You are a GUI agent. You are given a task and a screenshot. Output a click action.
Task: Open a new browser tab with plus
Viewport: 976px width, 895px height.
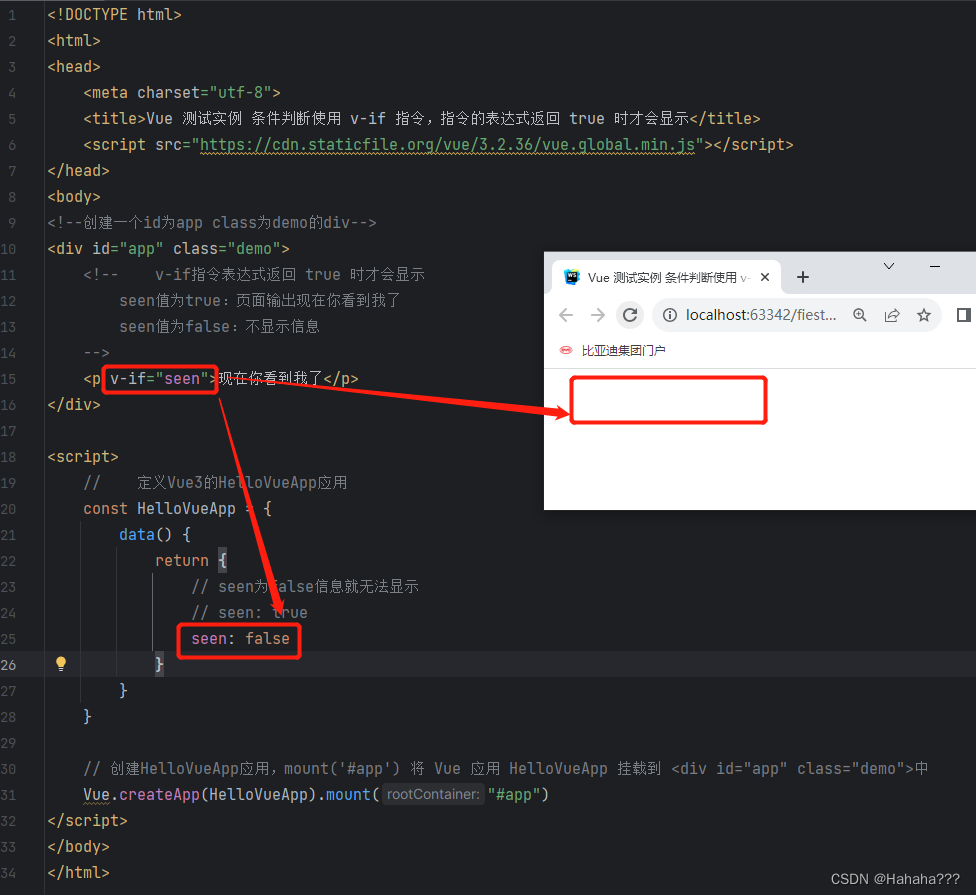(803, 277)
